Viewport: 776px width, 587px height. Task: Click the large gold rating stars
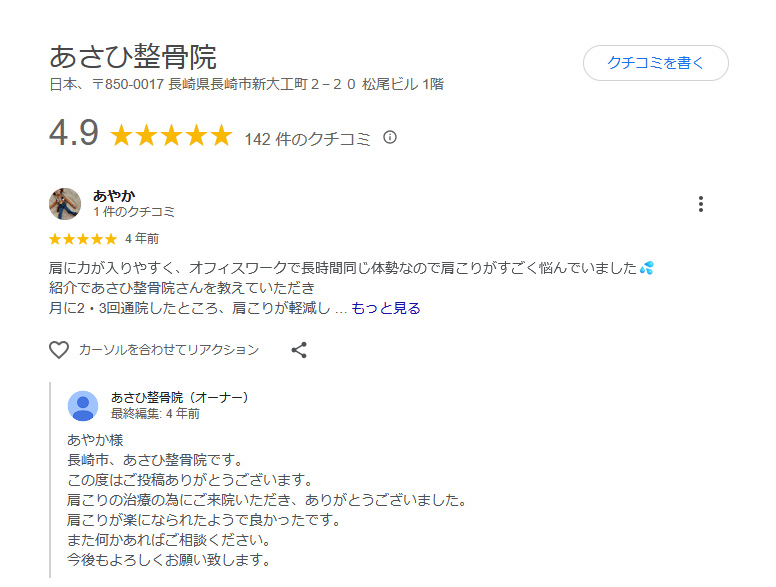[x=170, y=136]
